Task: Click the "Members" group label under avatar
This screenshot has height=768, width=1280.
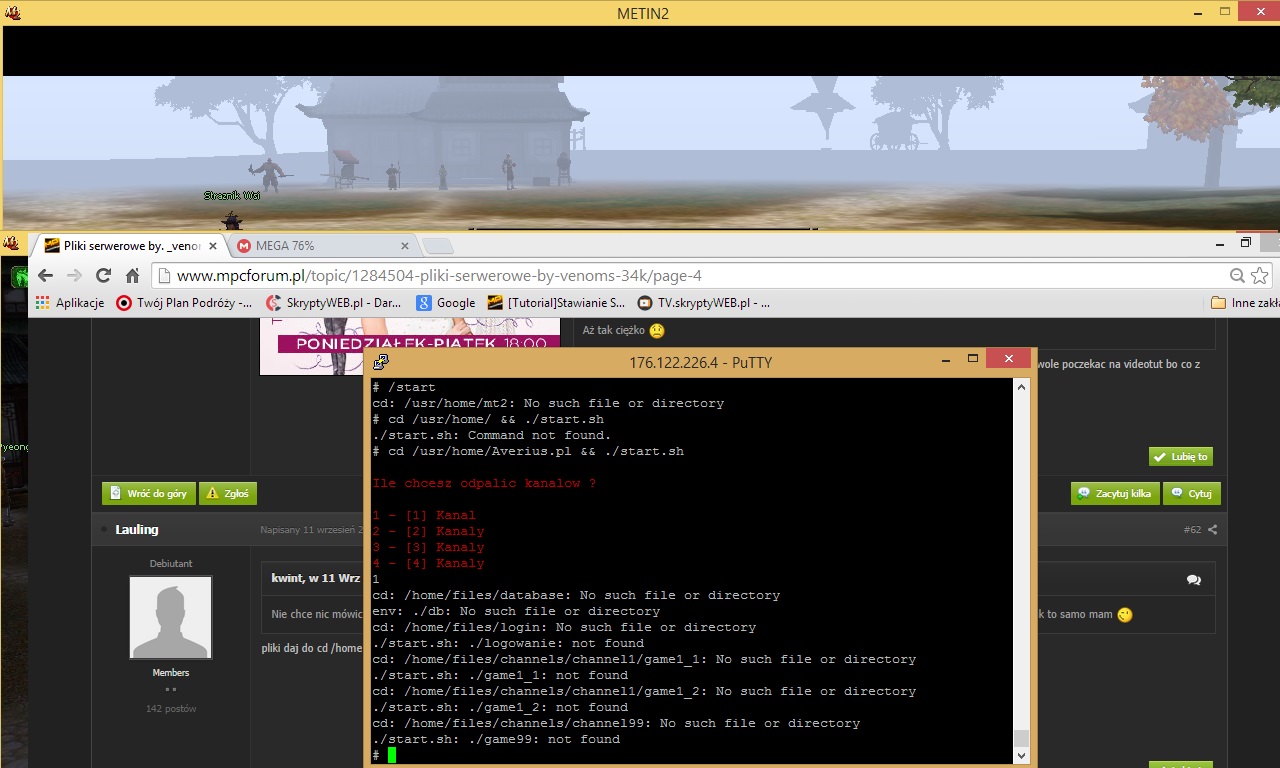Action: pyautogui.click(x=171, y=673)
